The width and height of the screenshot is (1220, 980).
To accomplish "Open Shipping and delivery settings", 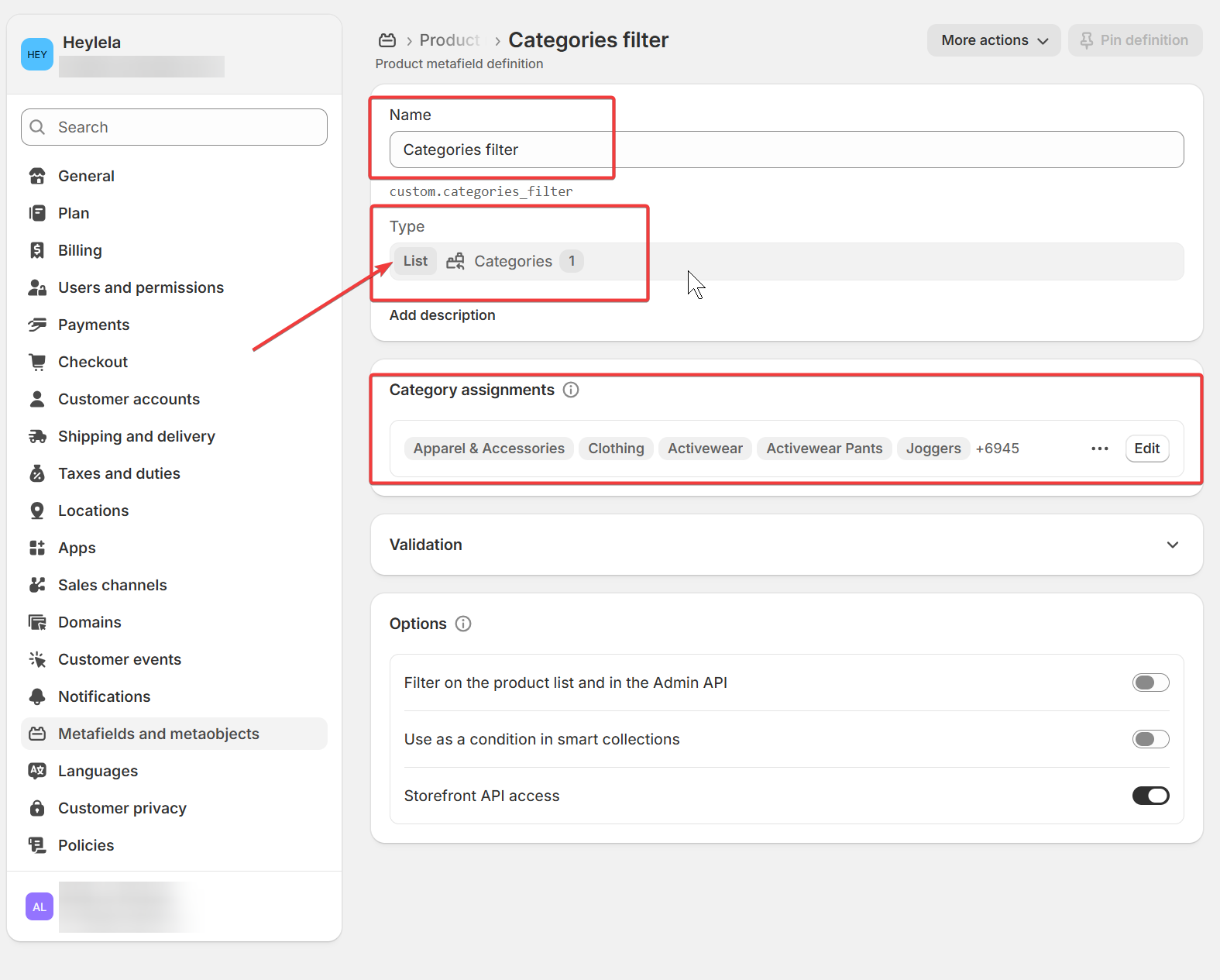I will (x=174, y=436).
